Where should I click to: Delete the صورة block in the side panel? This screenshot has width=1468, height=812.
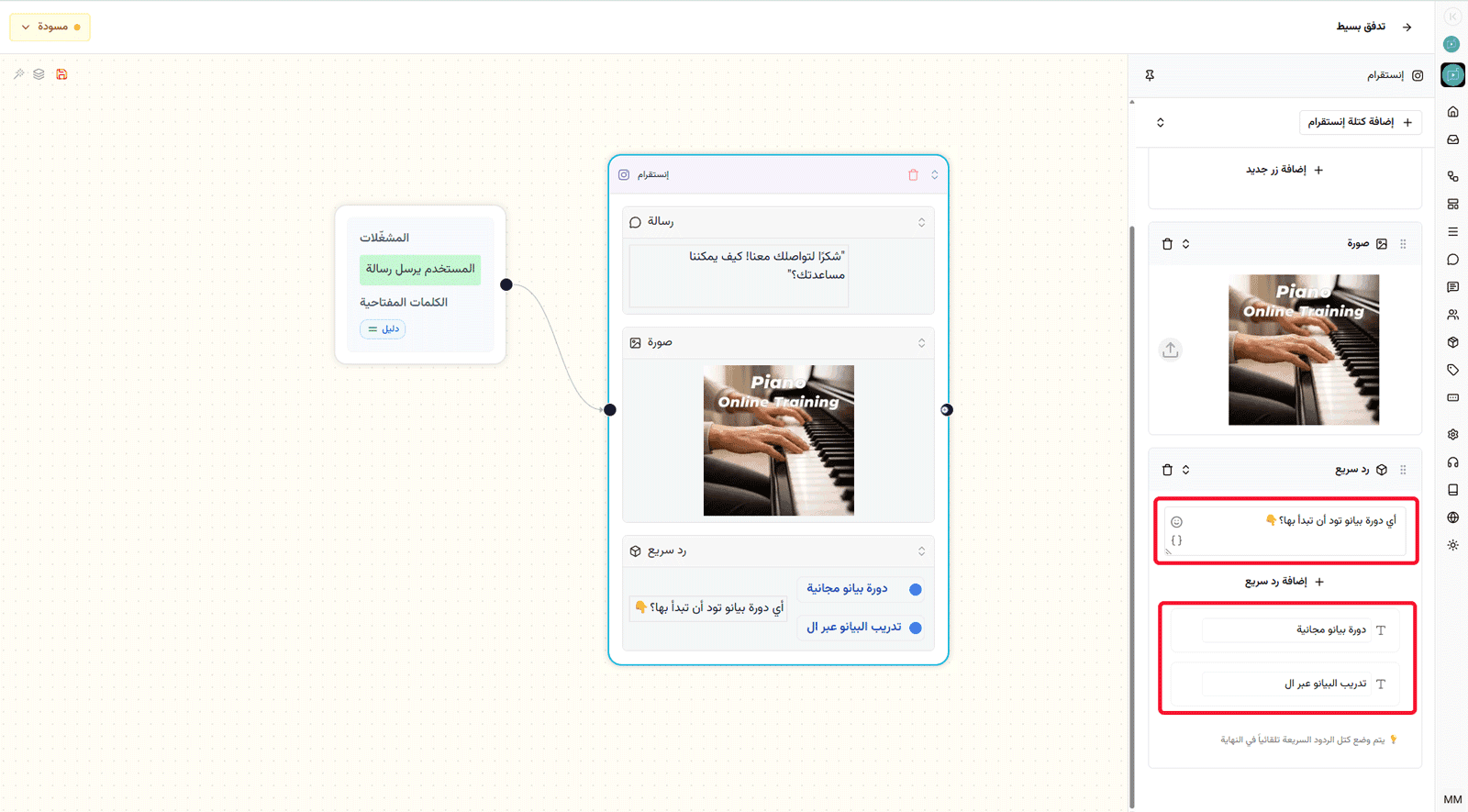pos(1167,244)
